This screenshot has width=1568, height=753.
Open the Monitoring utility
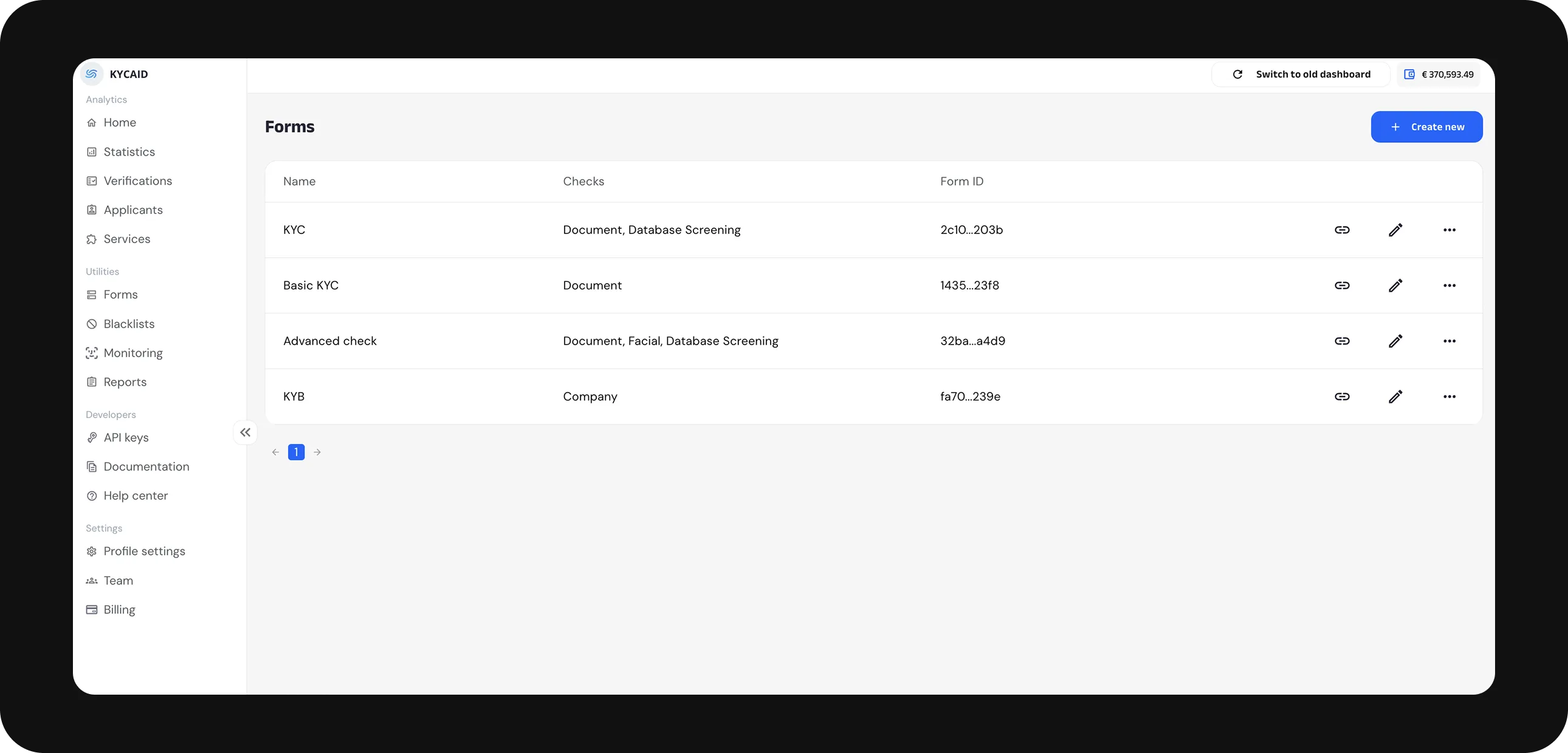[132, 352]
